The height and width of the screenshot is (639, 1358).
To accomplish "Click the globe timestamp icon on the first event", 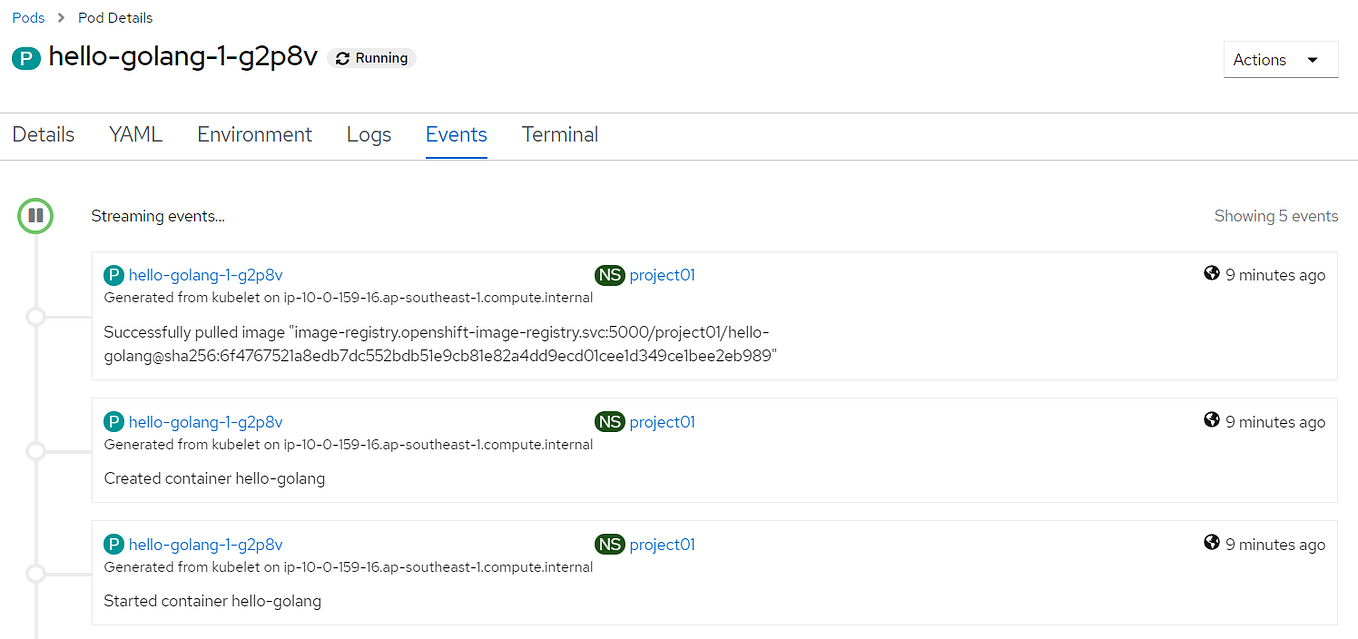I will 1211,274.
